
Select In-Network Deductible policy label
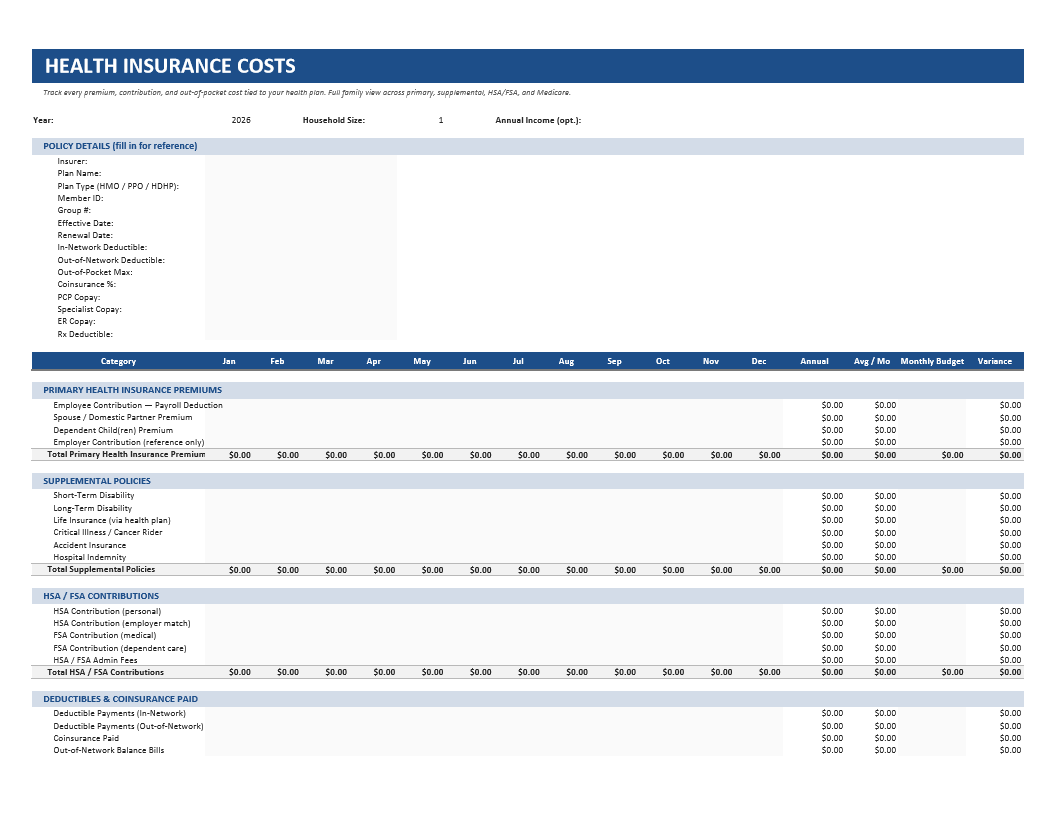tap(102, 248)
